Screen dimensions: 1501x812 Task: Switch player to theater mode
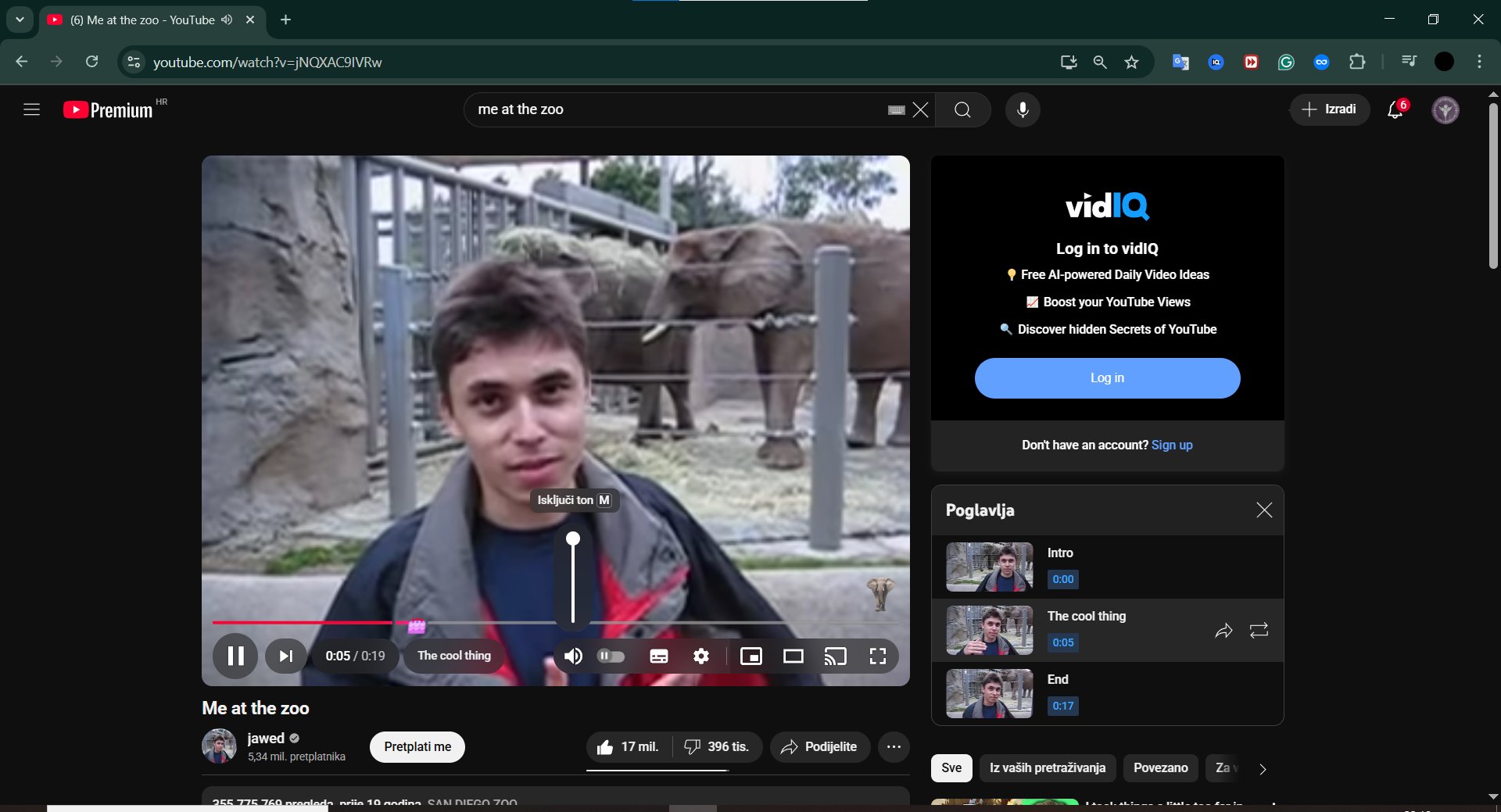(x=793, y=656)
